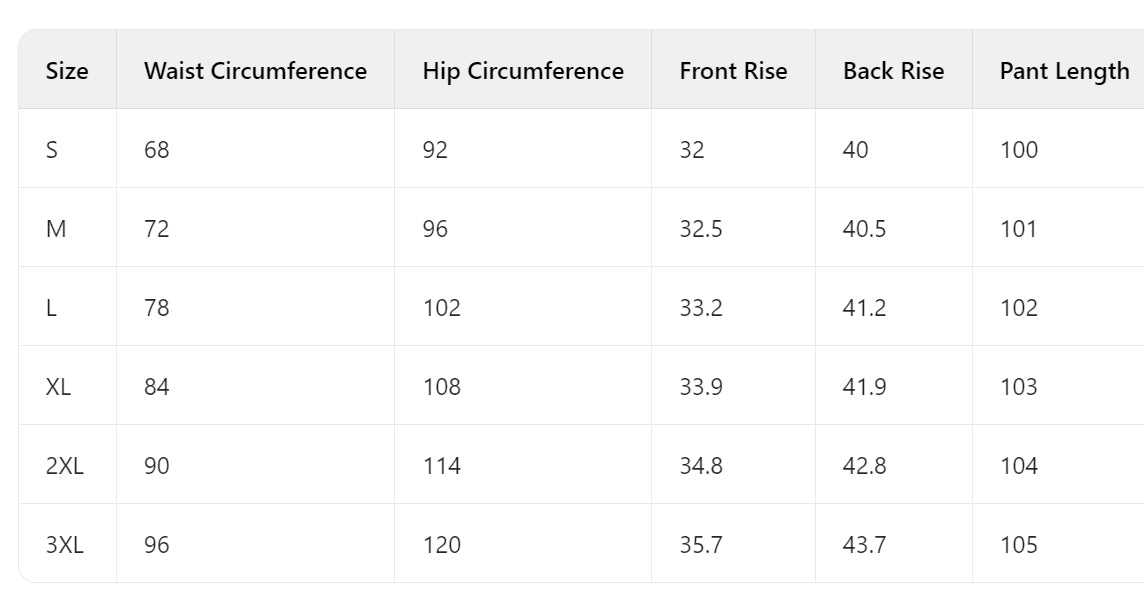Image resolution: width=1144 pixels, height=594 pixels.
Task: Click the S size row label
Action: [52, 150]
